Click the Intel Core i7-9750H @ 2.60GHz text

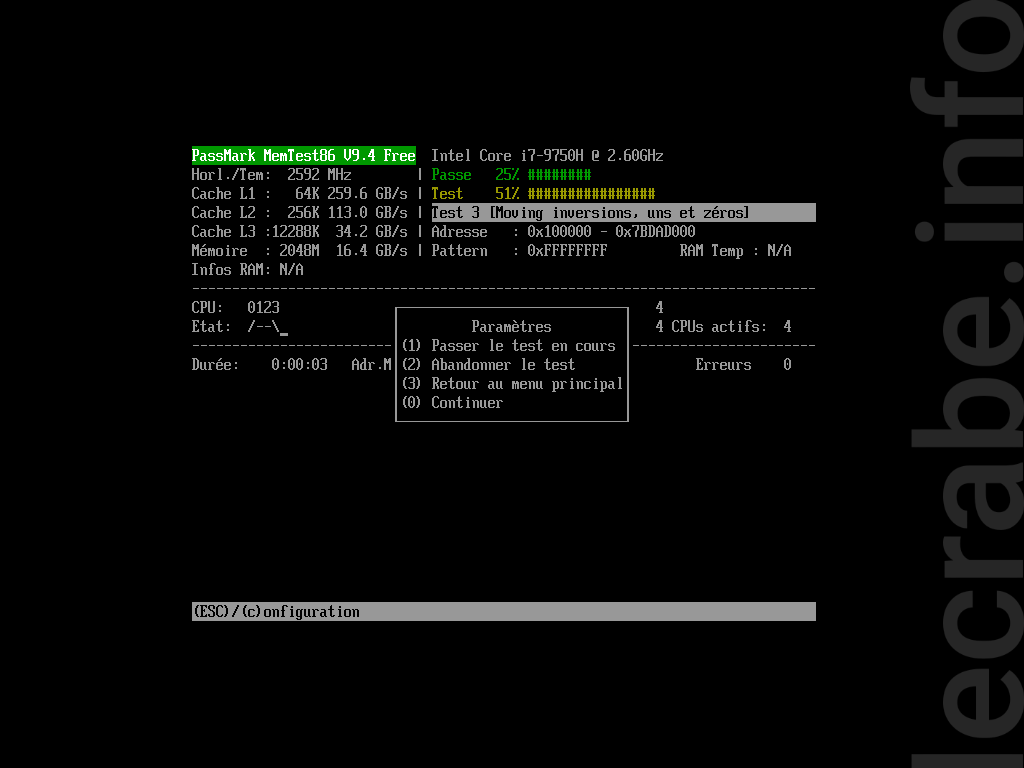(547, 155)
